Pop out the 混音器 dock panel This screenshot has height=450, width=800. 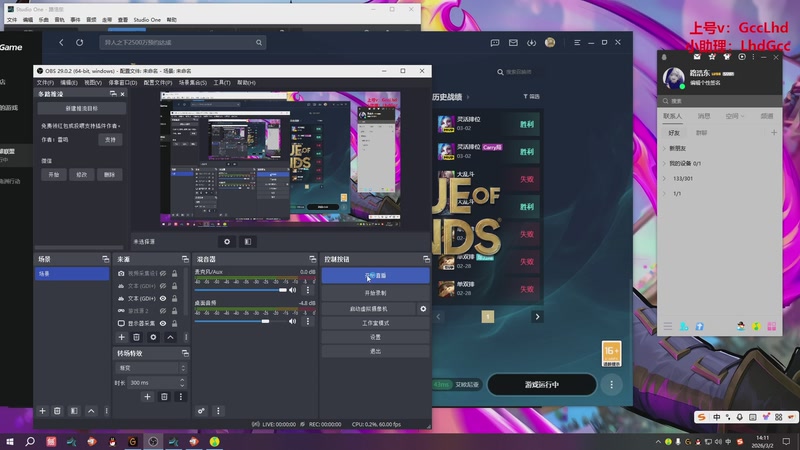[313, 259]
